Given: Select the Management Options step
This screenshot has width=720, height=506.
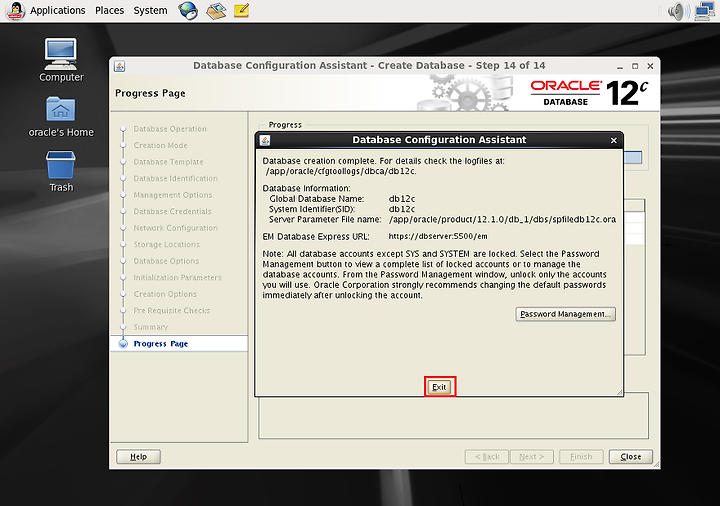Looking at the screenshot, I should point(173,195).
